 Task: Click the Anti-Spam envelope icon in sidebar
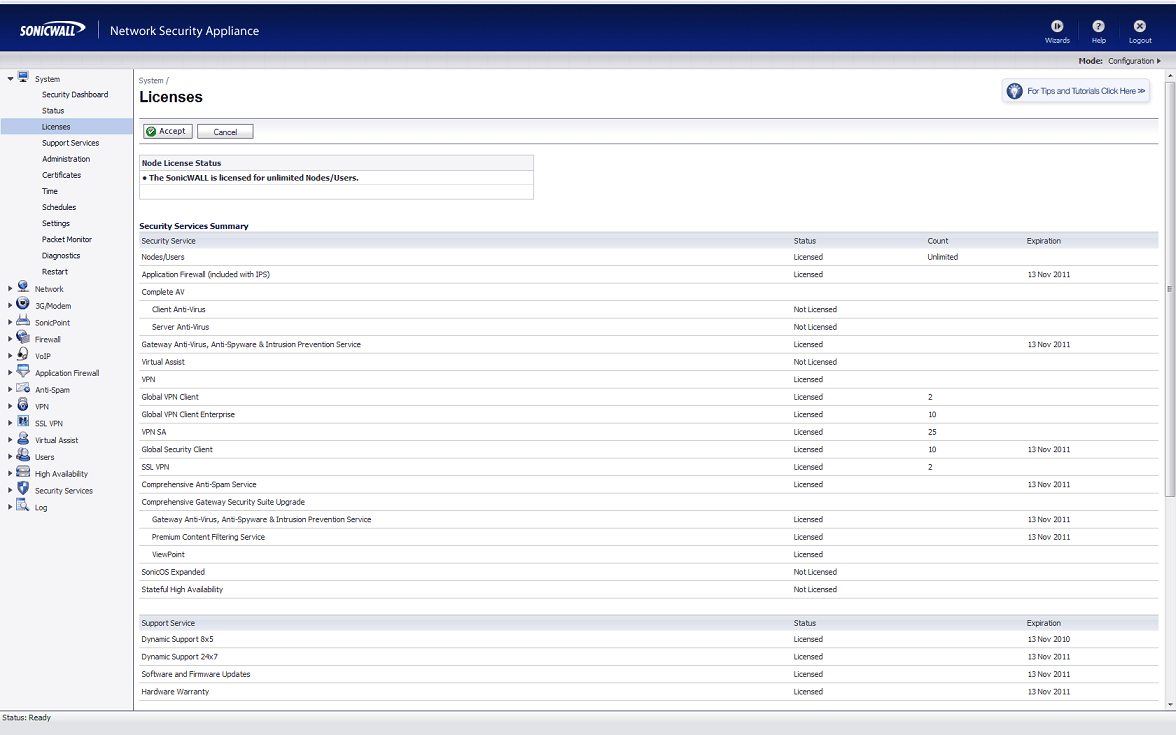(23, 388)
